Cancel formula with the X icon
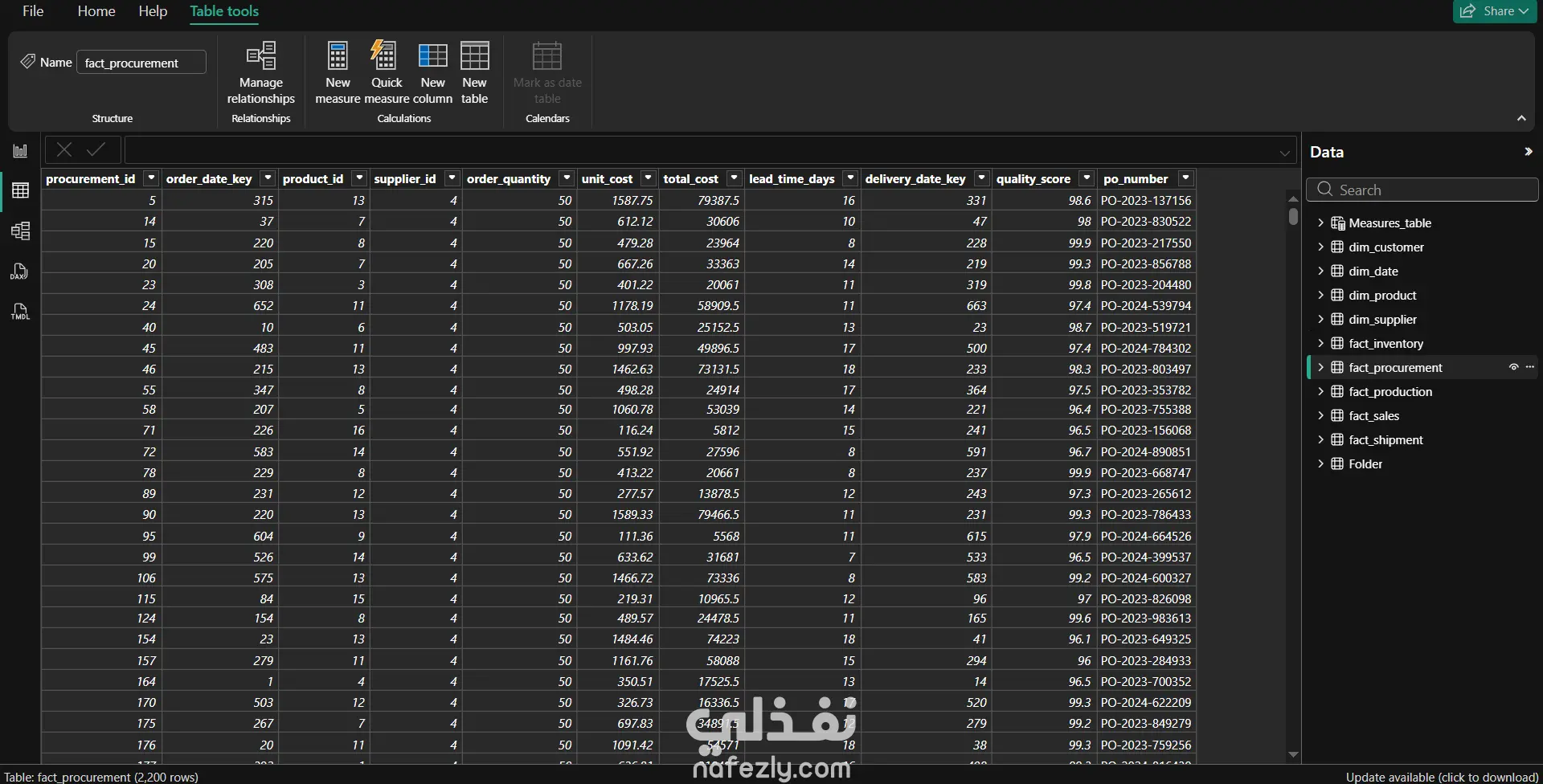 64,149
